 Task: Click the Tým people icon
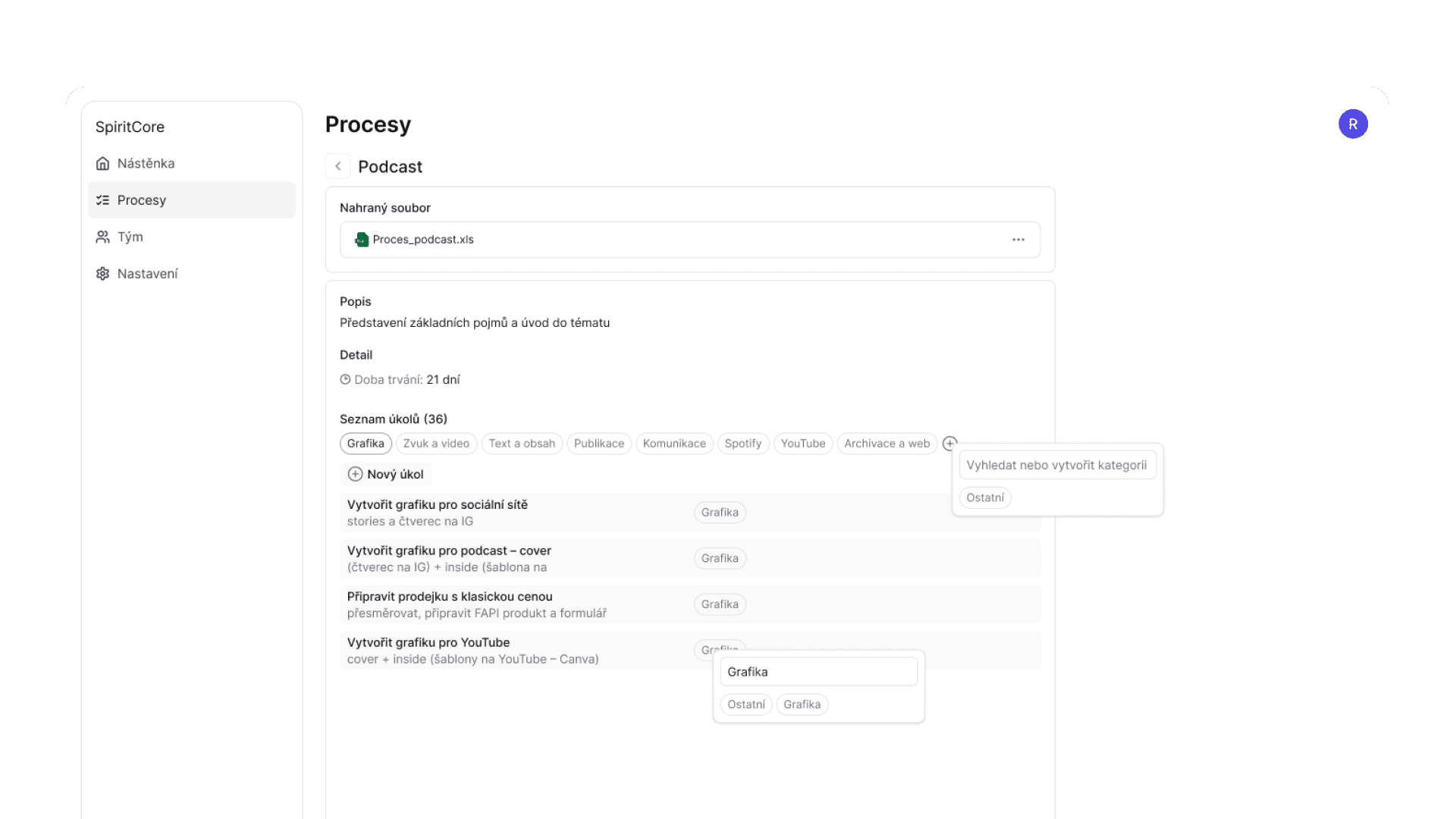102,237
